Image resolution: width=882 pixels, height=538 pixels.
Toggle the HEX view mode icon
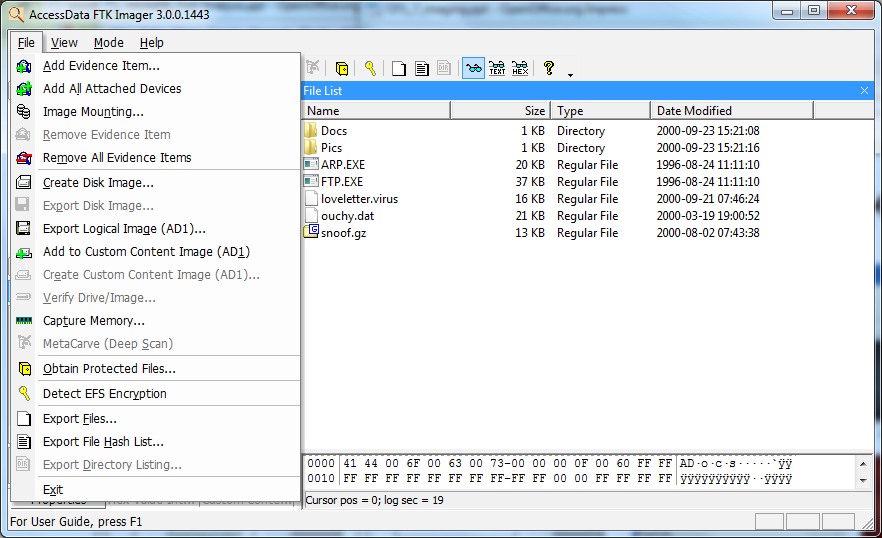pyautogui.click(x=520, y=69)
